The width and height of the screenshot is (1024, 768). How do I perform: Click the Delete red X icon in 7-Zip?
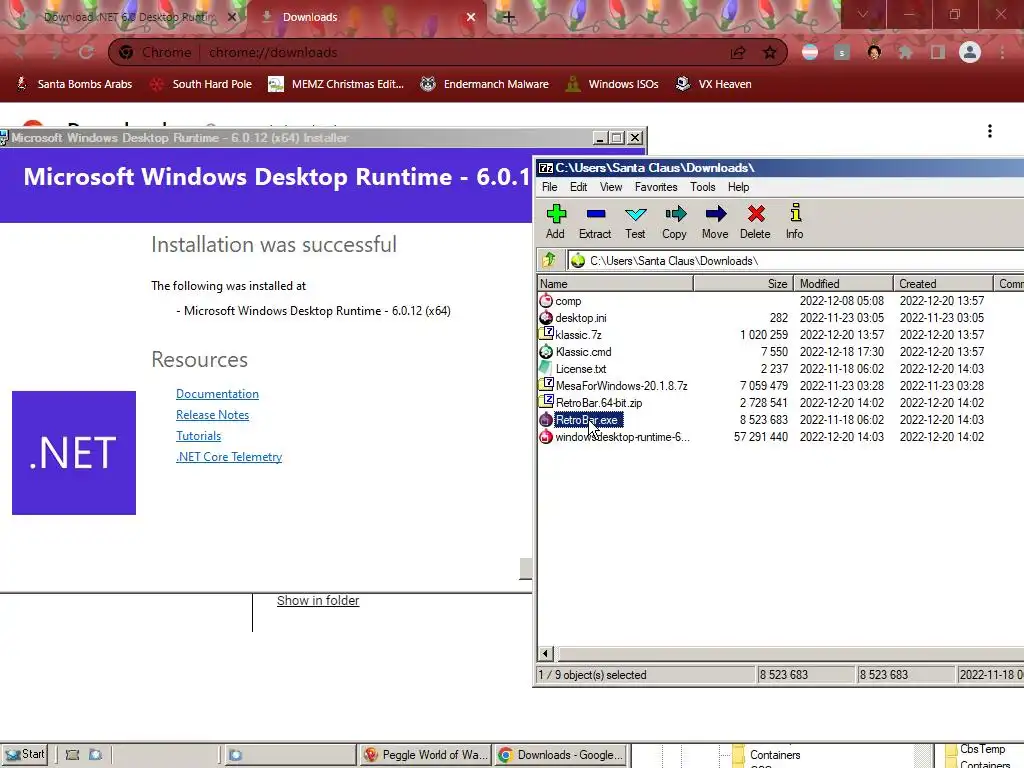[x=756, y=214]
